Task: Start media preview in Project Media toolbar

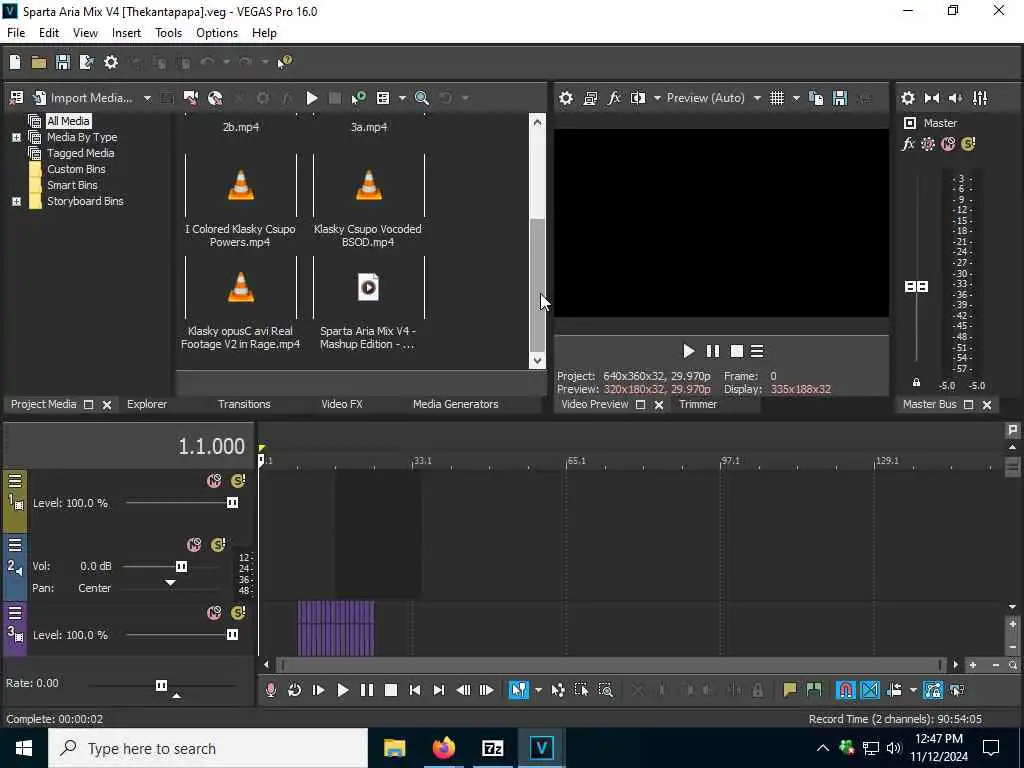Action: pyautogui.click(x=312, y=98)
